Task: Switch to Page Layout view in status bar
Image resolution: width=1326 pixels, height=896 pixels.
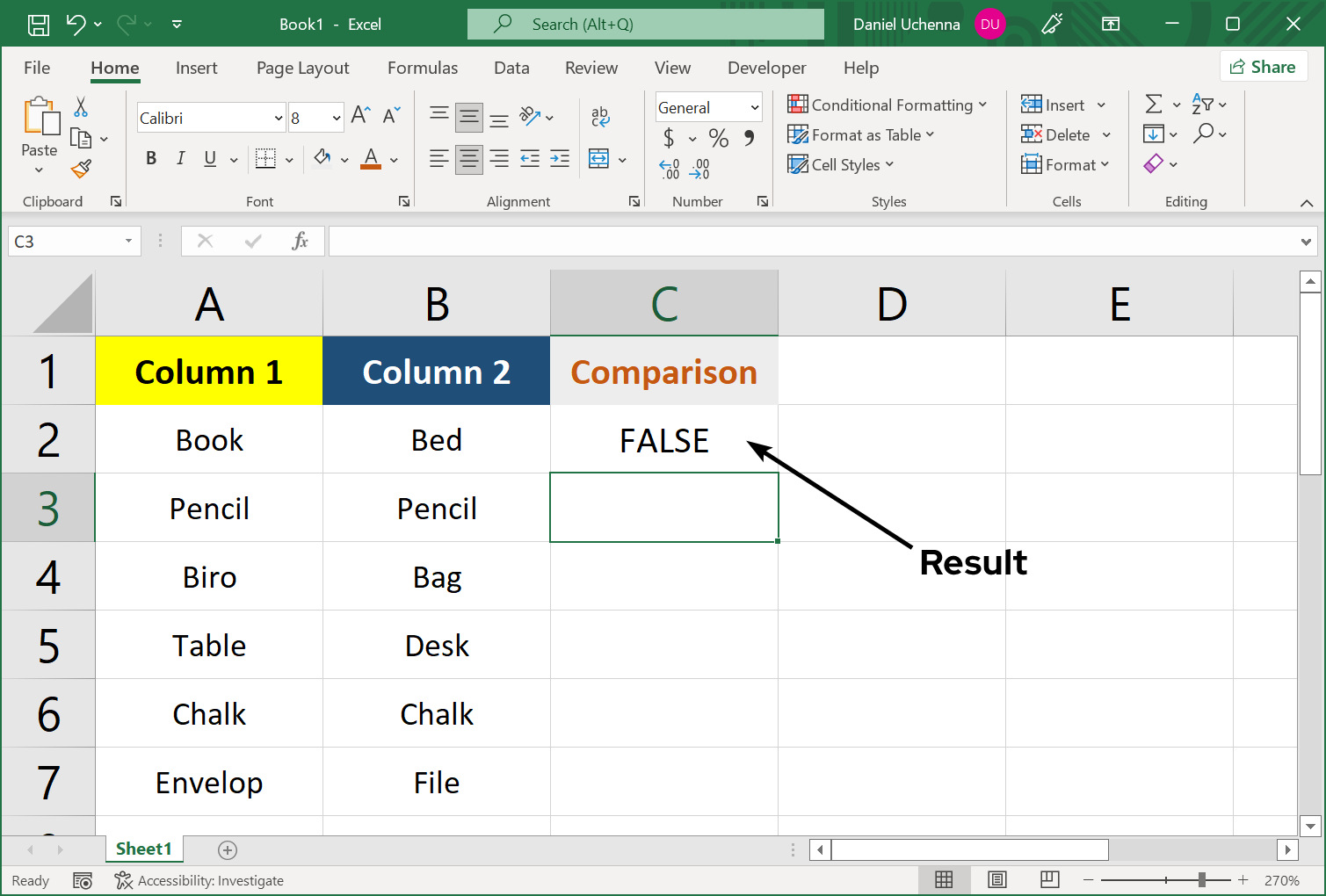Action: click(997, 880)
